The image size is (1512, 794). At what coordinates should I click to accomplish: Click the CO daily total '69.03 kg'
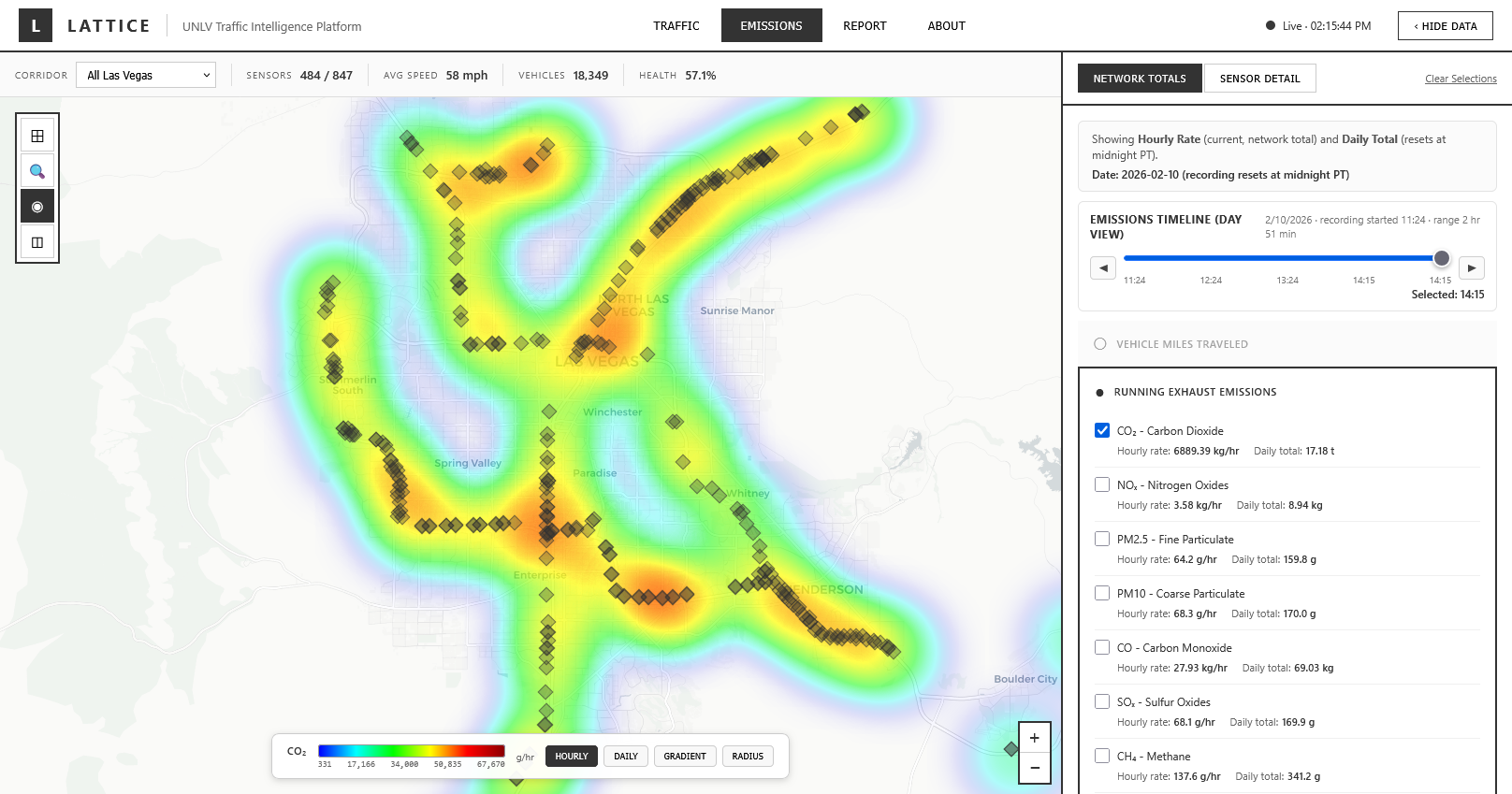click(1314, 668)
